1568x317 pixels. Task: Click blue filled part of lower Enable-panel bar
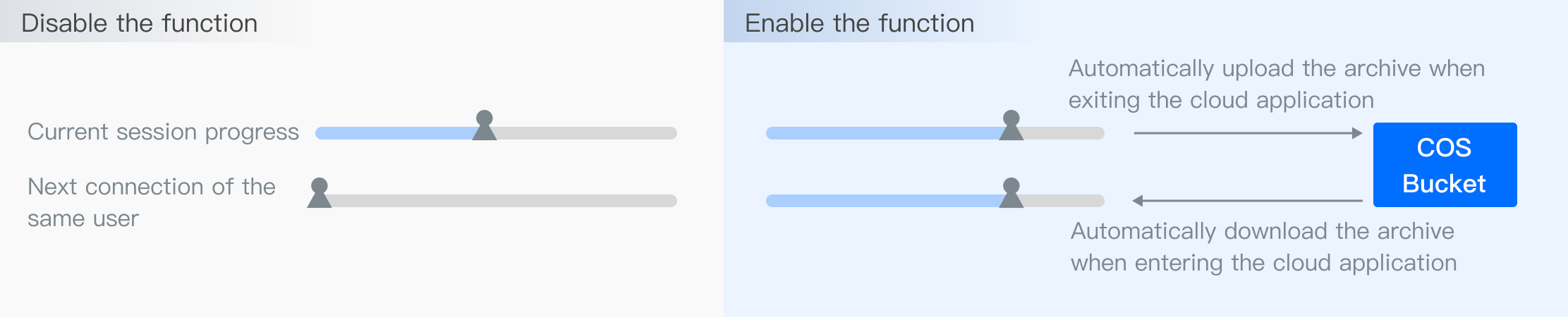pyautogui.click(x=882, y=201)
